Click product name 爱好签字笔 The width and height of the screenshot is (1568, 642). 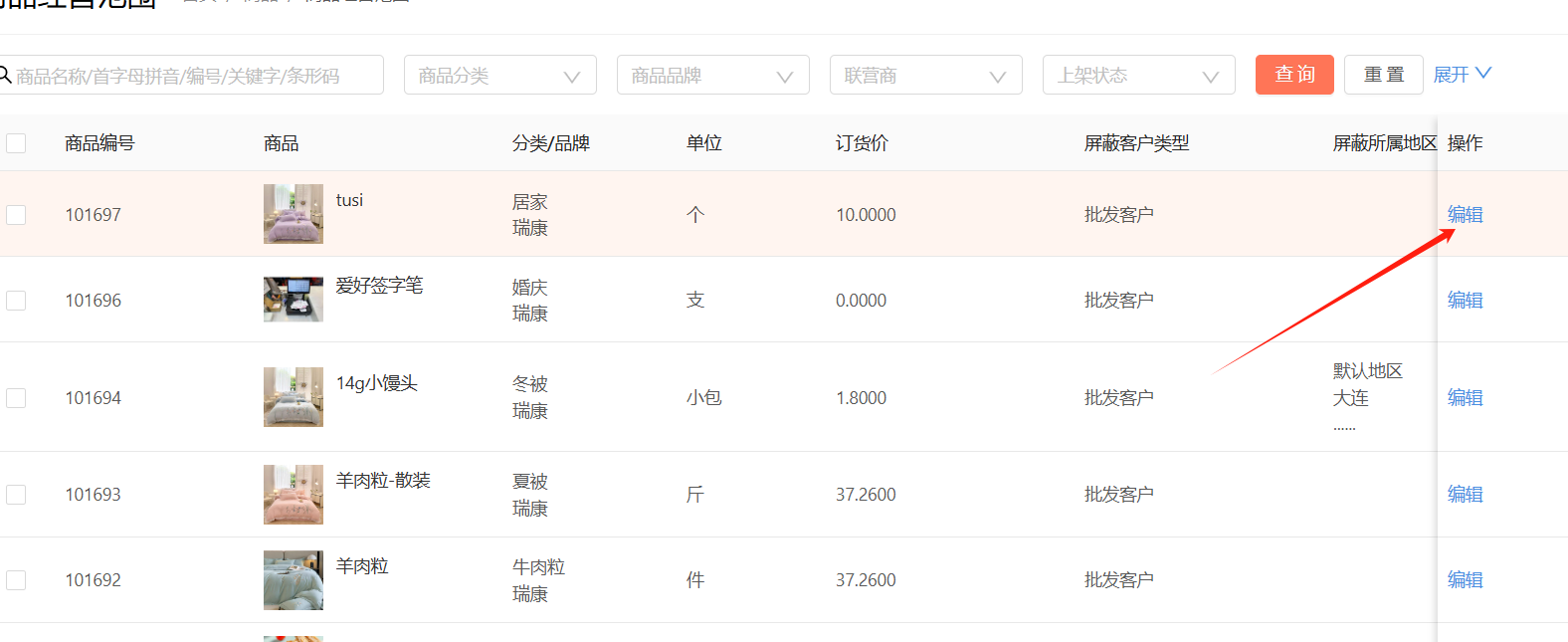pos(379,286)
